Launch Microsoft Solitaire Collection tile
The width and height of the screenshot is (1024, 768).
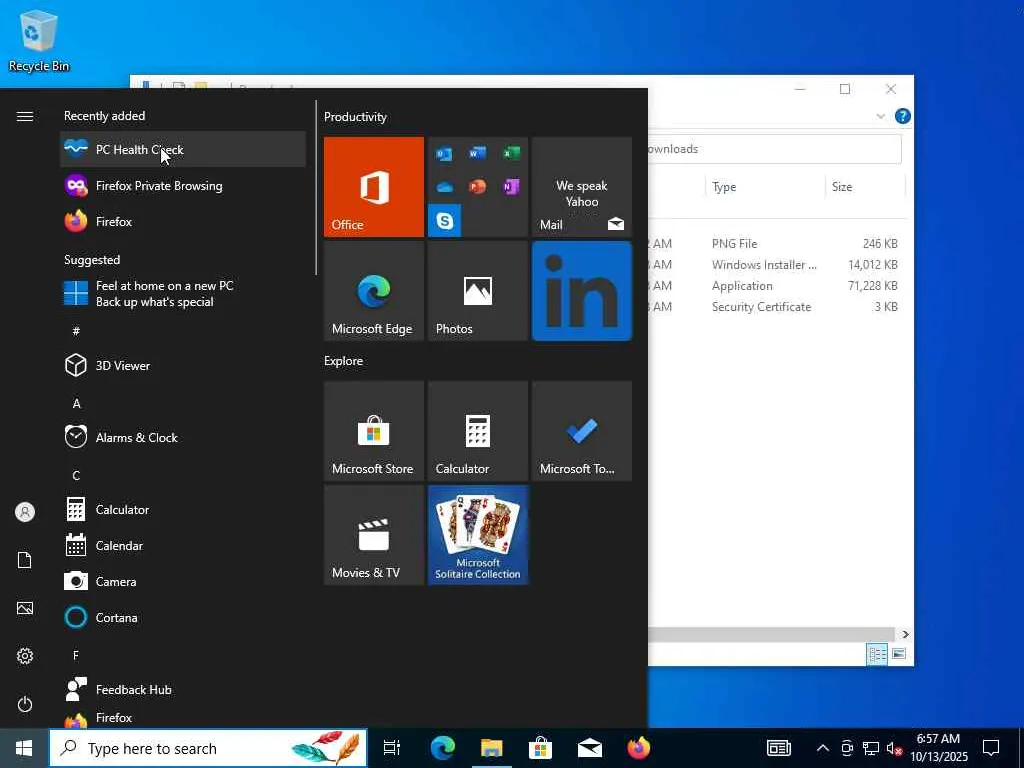click(x=477, y=535)
